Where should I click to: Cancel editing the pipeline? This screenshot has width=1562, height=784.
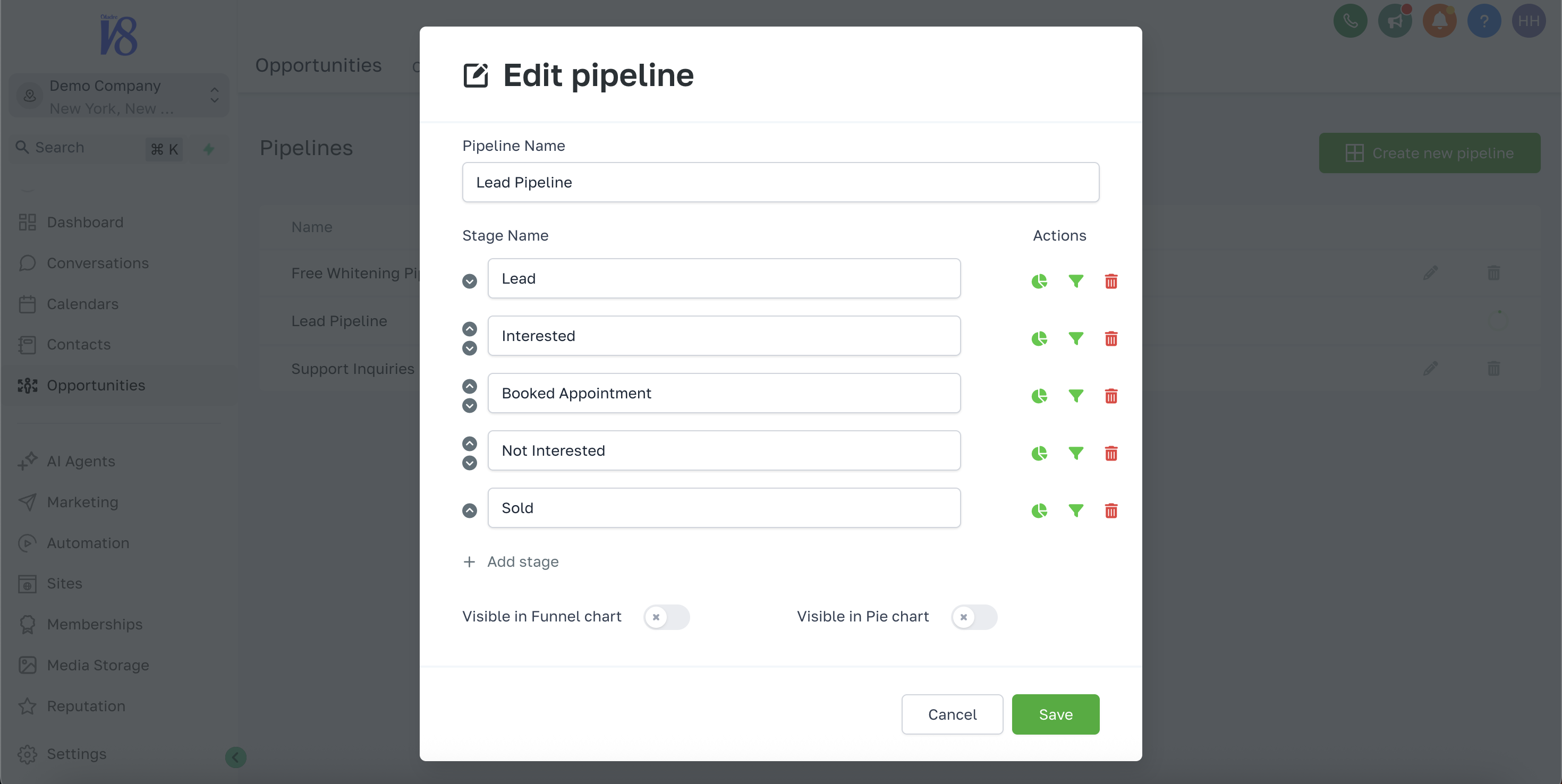(x=952, y=714)
